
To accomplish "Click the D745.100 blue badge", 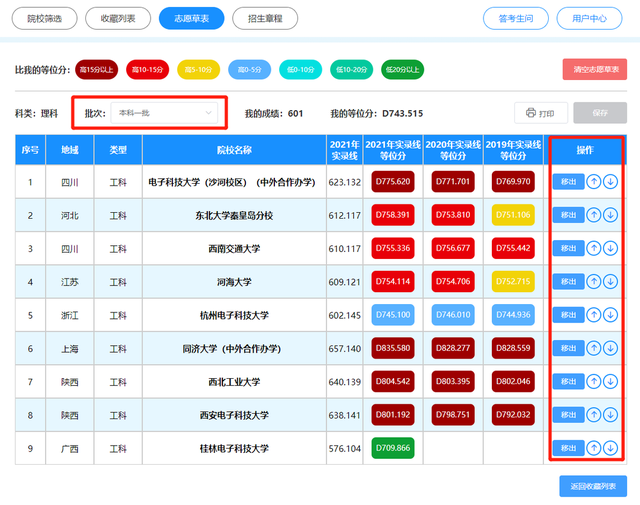I will pos(393,315).
